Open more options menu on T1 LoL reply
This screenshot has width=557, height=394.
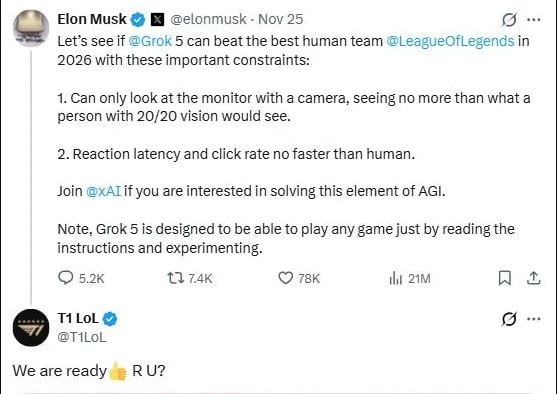pyautogui.click(x=534, y=319)
